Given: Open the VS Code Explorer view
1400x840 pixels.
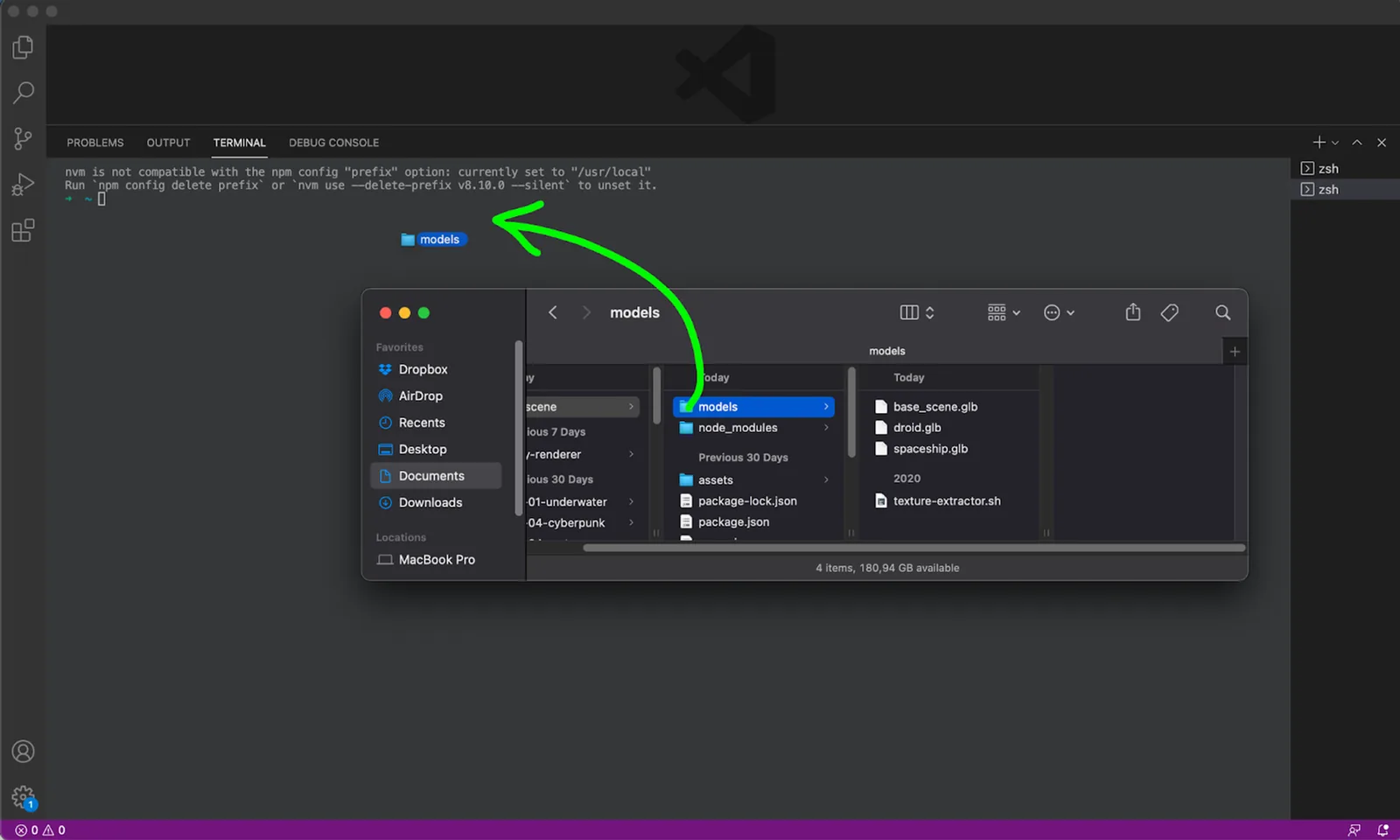Looking at the screenshot, I should point(24,46).
